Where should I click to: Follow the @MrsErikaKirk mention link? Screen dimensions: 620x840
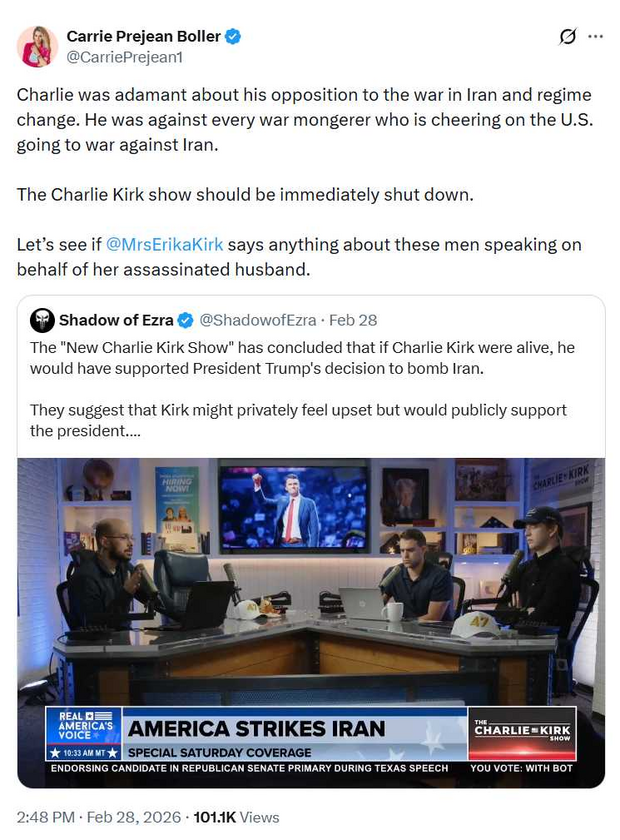(x=165, y=244)
